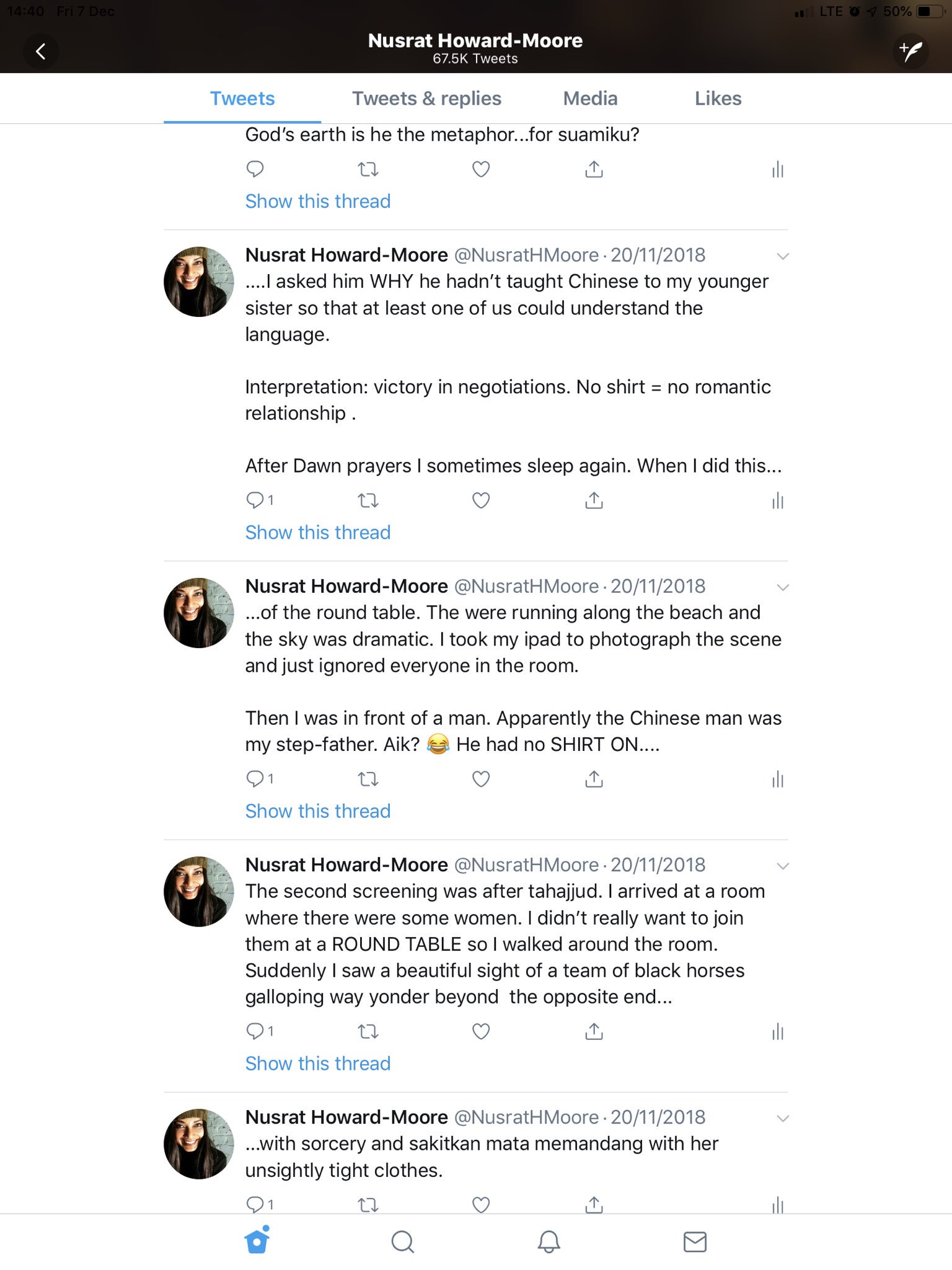Open chevron menu on 'round table' tweet
The image size is (952, 1270).
tap(783, 587)
